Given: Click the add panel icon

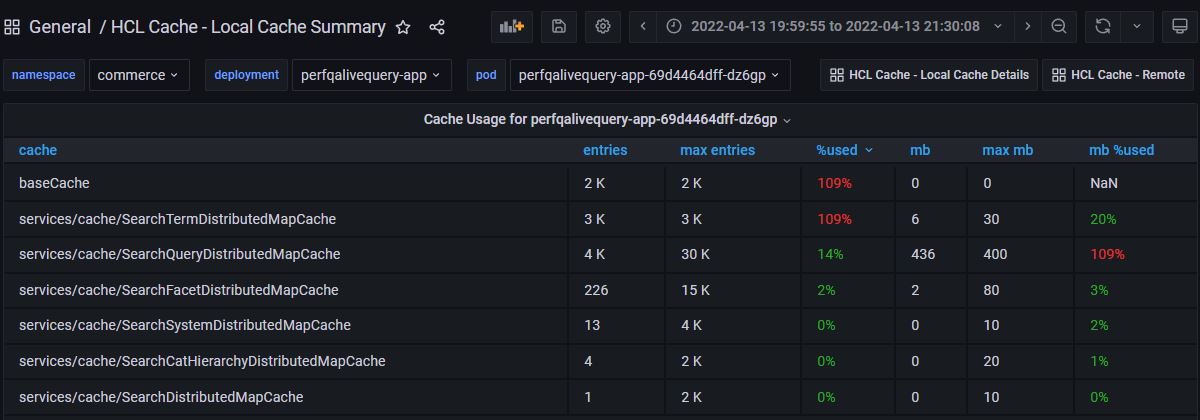Looking at the screenshot, I should [x=512, y=27].
